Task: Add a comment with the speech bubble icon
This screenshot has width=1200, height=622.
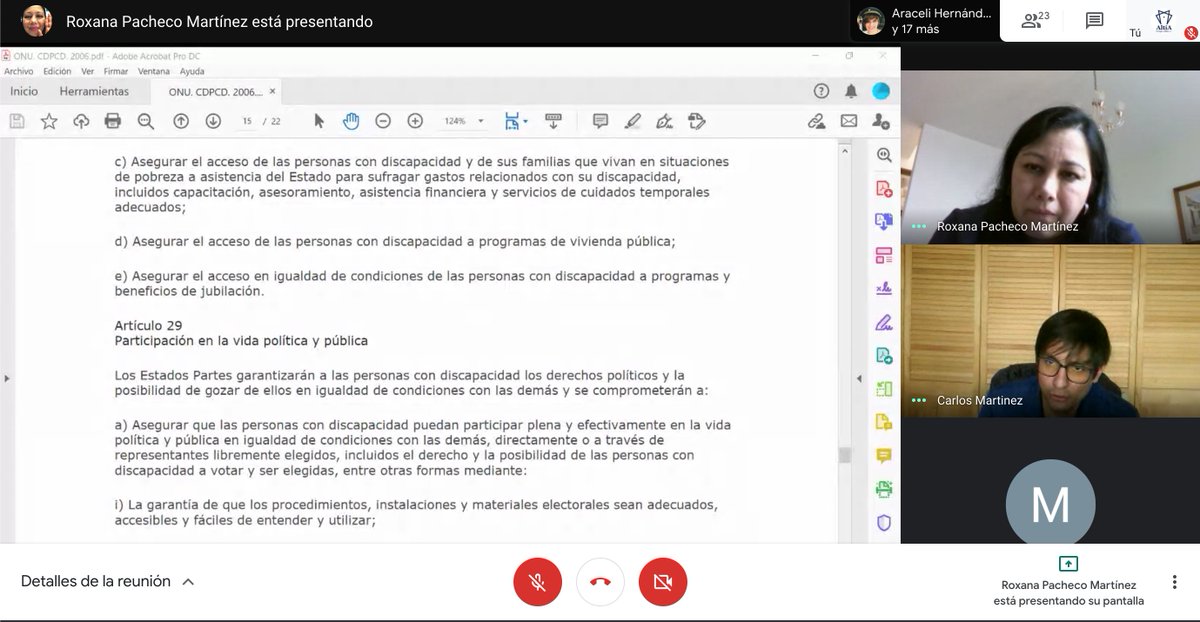Action: (600, 121)
